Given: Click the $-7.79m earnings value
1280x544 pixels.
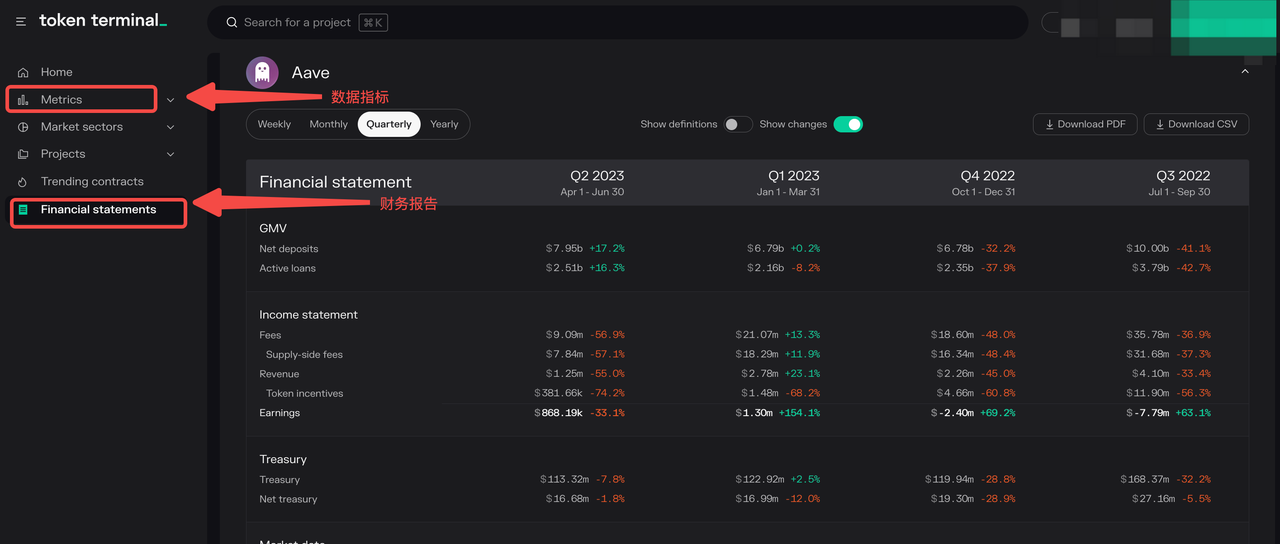Looking at the screenshot, I should click(x=1148, y=413).
